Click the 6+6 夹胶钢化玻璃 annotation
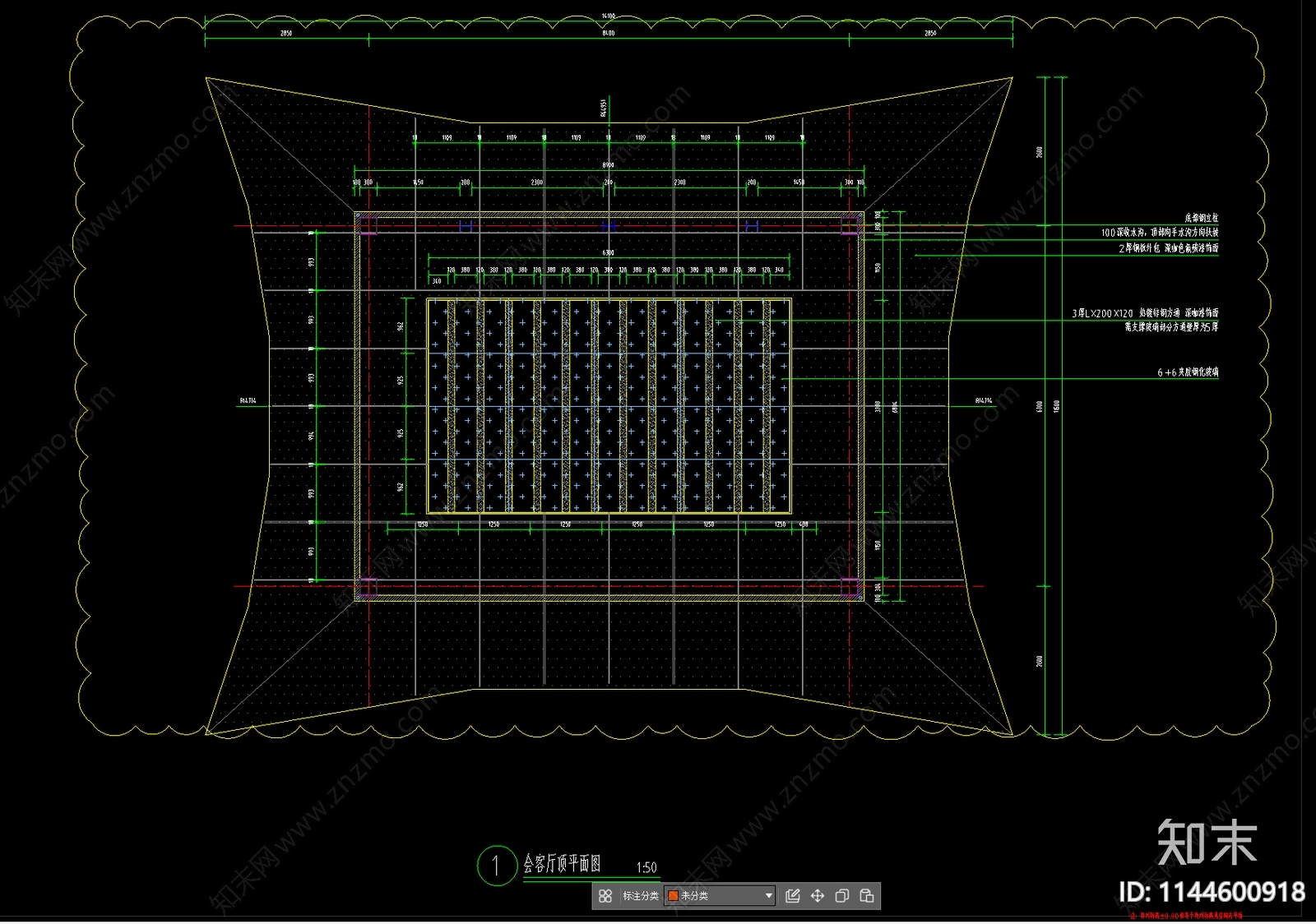Screen dimensions: 1316x924 tap(1188, 372)
